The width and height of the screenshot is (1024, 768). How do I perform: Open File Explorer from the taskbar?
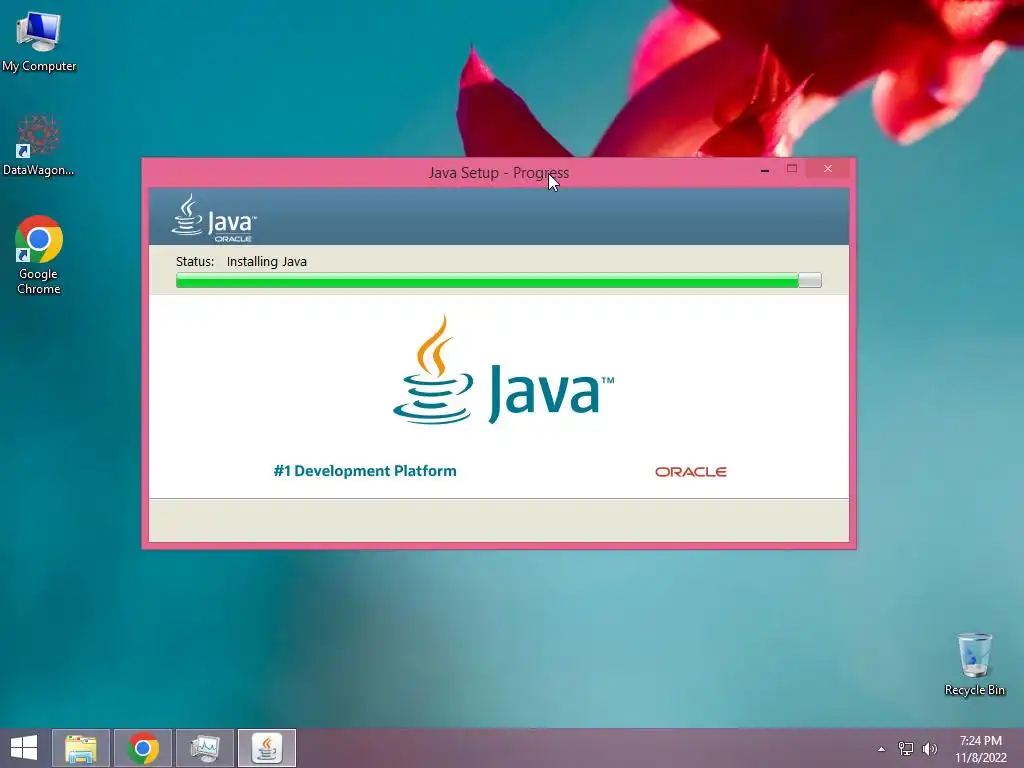[x=81, y=748]
